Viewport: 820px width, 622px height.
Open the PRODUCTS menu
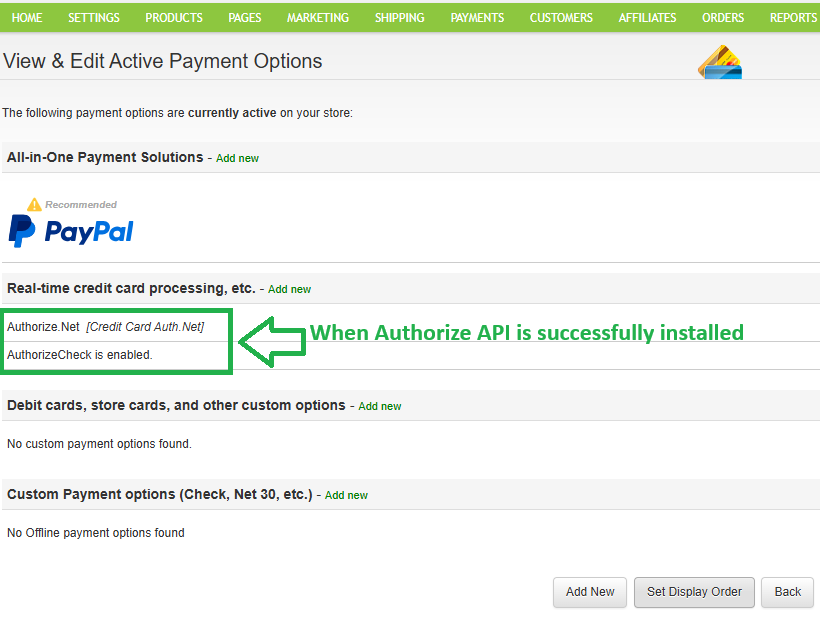[174, 17]
